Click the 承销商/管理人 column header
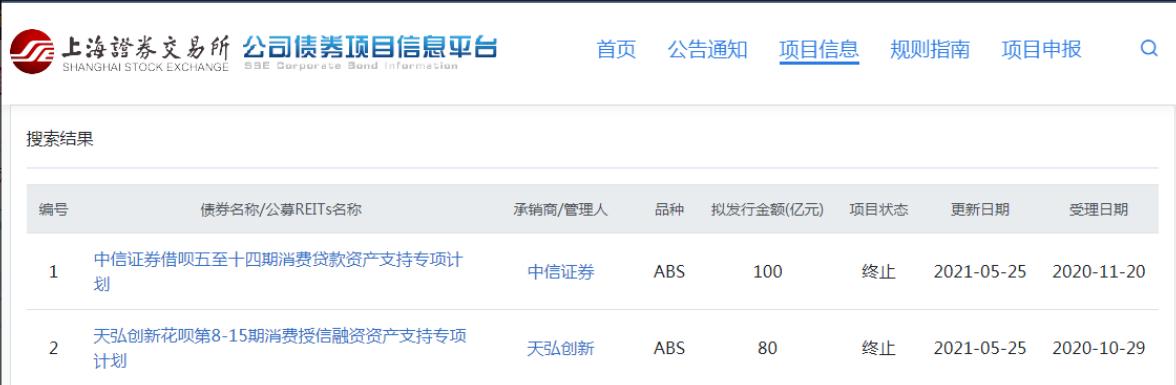1176x385 pixels. [x=560, y=209]
